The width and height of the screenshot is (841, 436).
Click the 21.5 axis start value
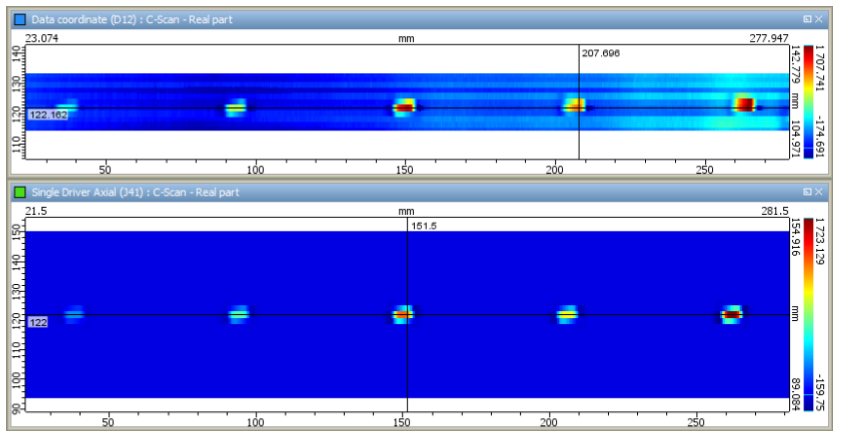tap(36, 211)
